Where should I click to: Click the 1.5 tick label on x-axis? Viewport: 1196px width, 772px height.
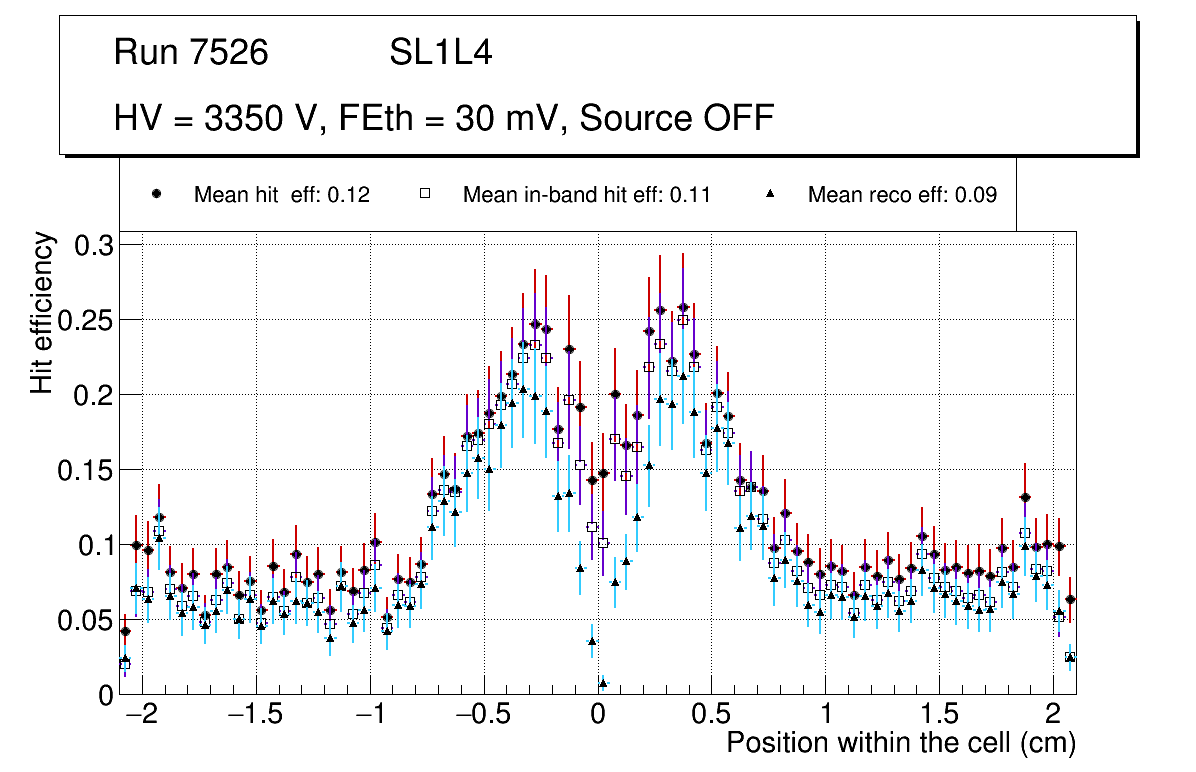tap(939, 716)
